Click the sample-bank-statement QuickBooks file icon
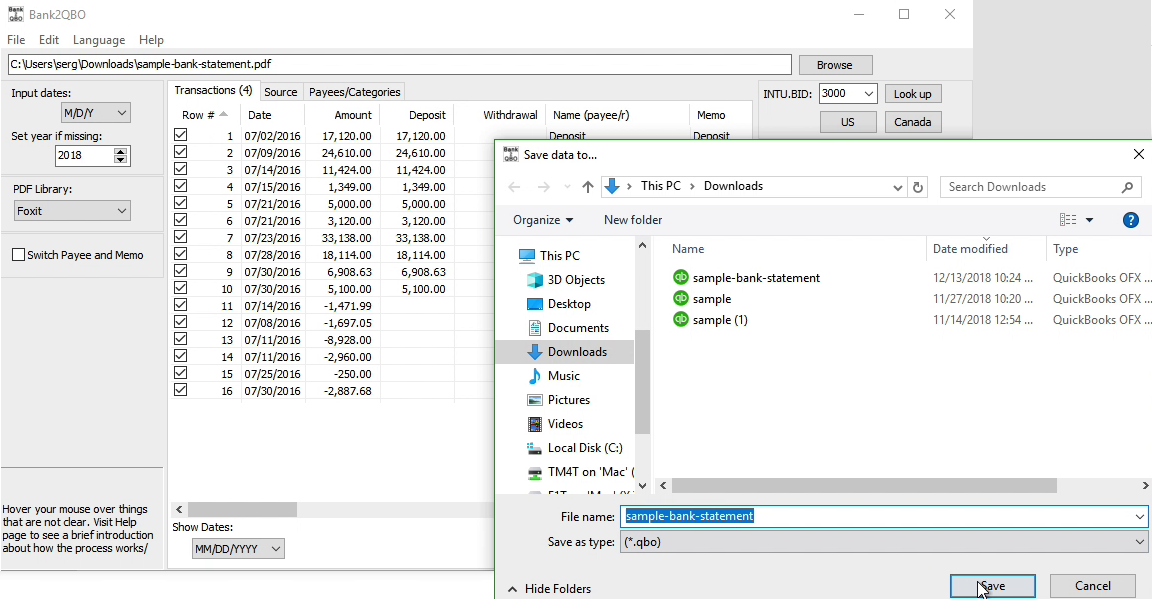Screen dimensions: 1152x599 tap(680, 277)
